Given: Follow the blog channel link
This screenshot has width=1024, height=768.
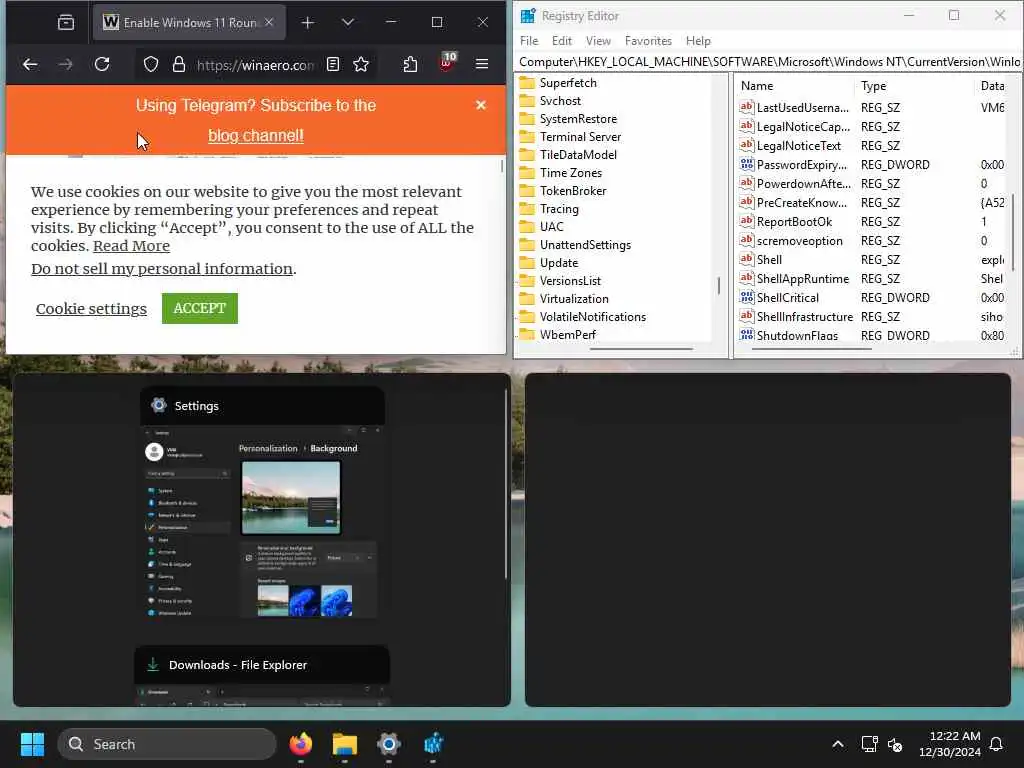Looking at the screenshot, I should [x=256, y=136].
